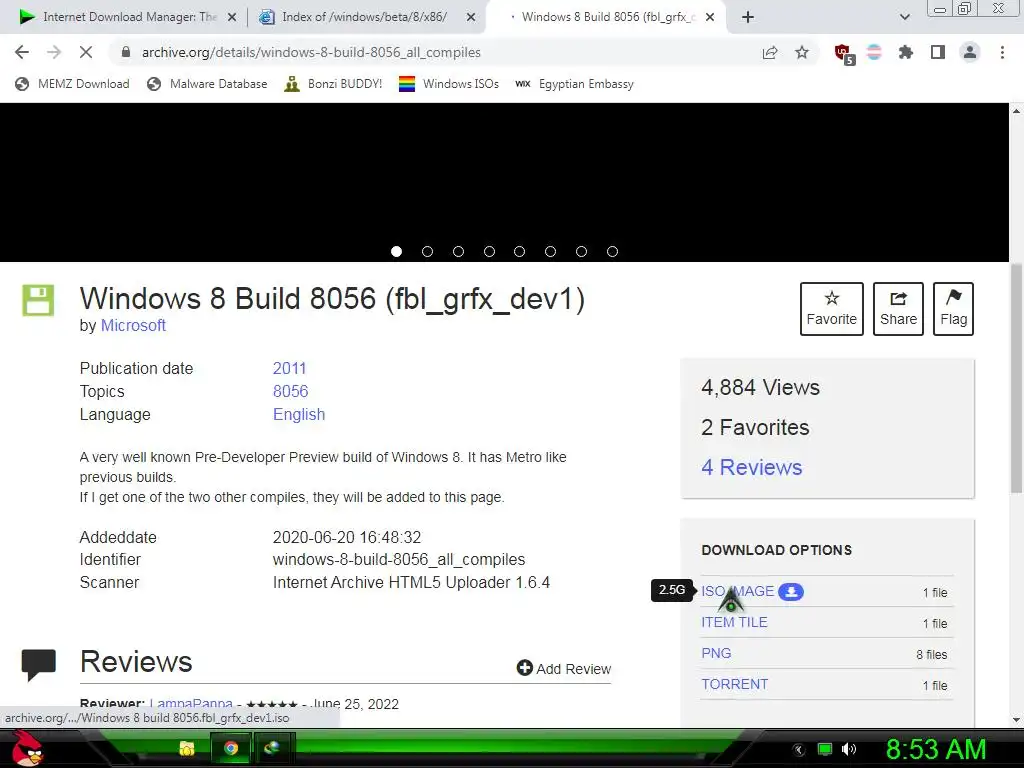
Task: Select the fourth carousel dot
Action: point(489,251)
